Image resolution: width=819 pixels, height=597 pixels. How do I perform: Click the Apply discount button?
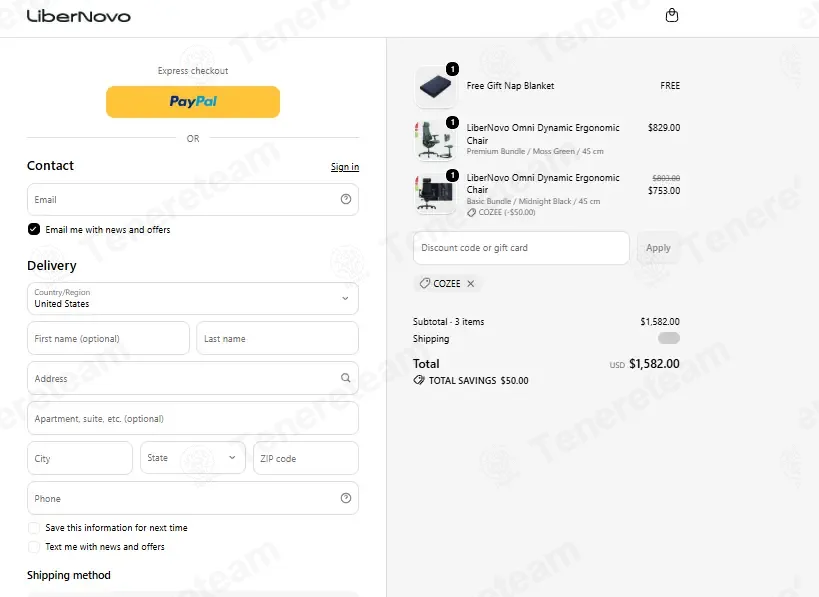[x=658, y=248]
